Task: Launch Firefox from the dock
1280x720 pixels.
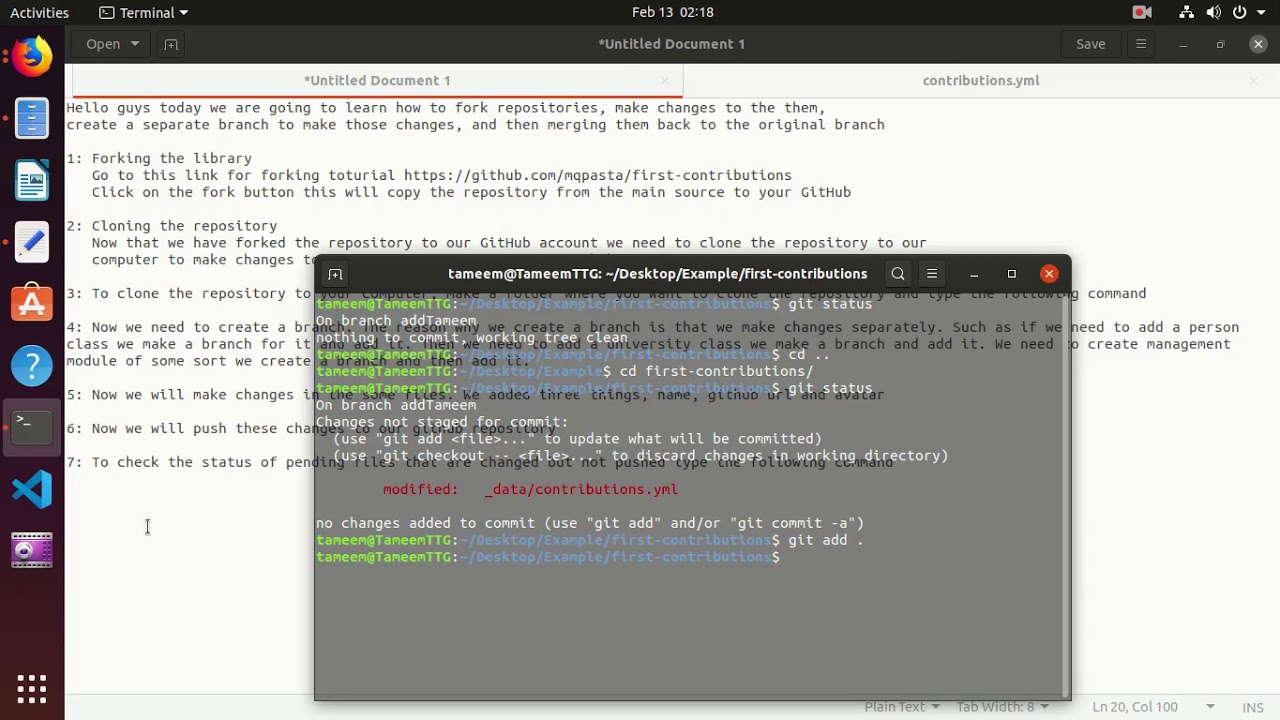Action: click(32, 56)
